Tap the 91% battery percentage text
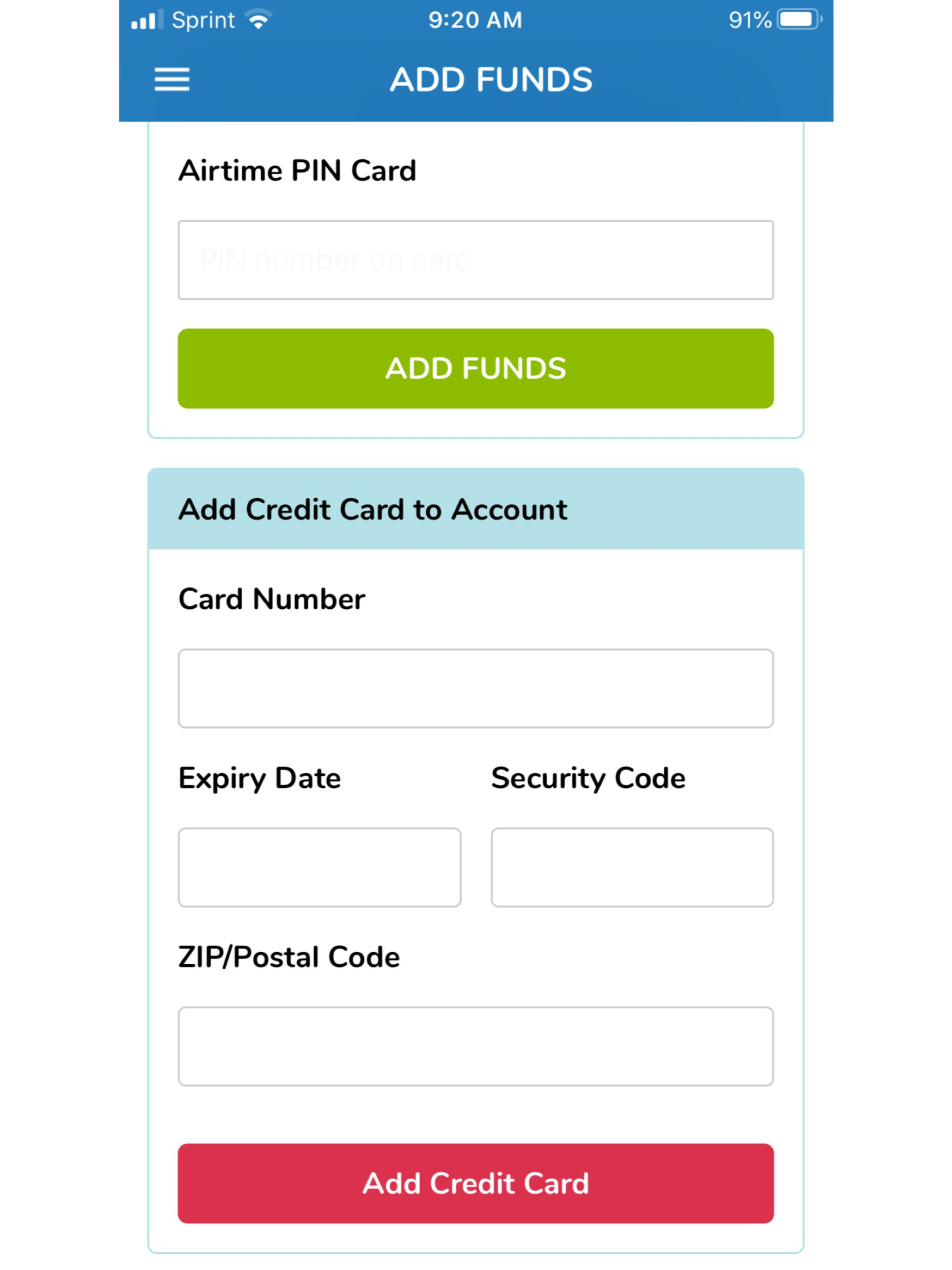952x1270 pixels. 749,20
